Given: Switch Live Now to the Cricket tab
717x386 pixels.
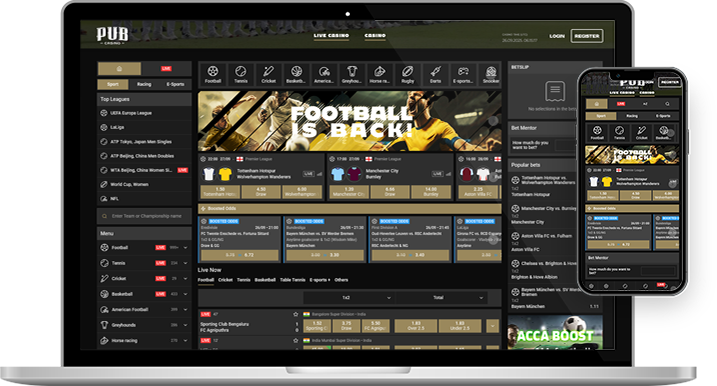Looking at the screenshot, I should point(225,280).
